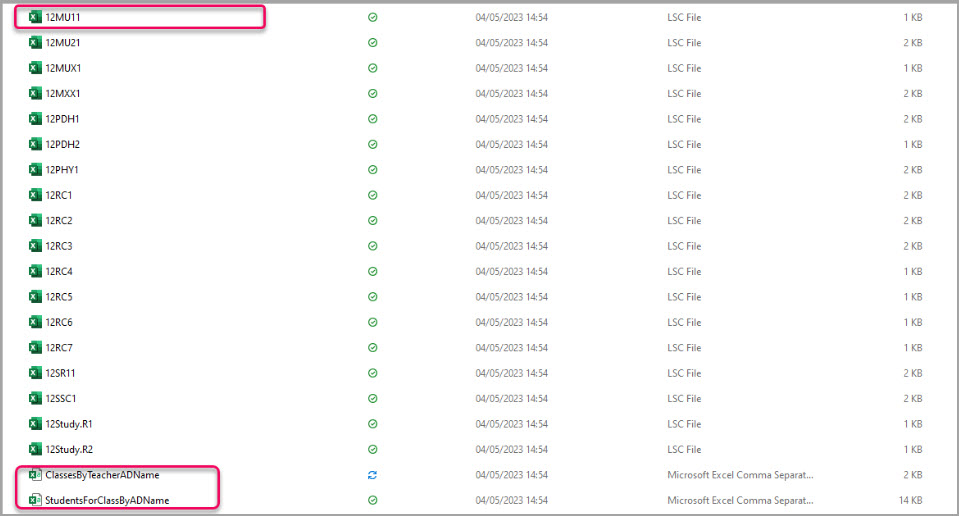Select the Excel icon next to 12Study.R2

coord(35,449)
